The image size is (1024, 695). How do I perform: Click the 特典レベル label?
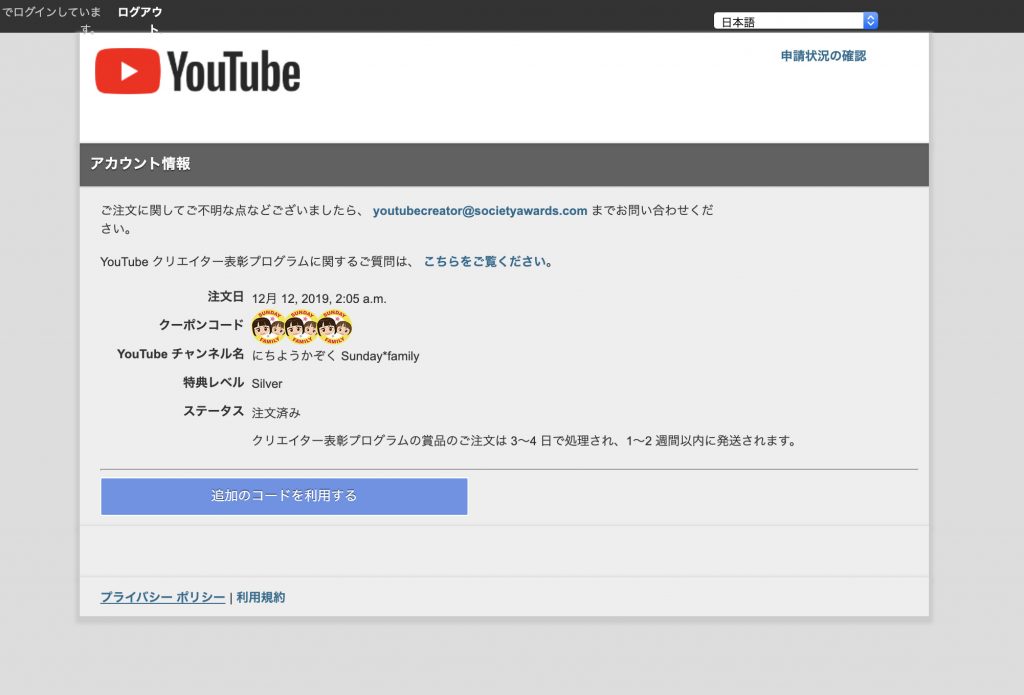[x=213, y=383]
